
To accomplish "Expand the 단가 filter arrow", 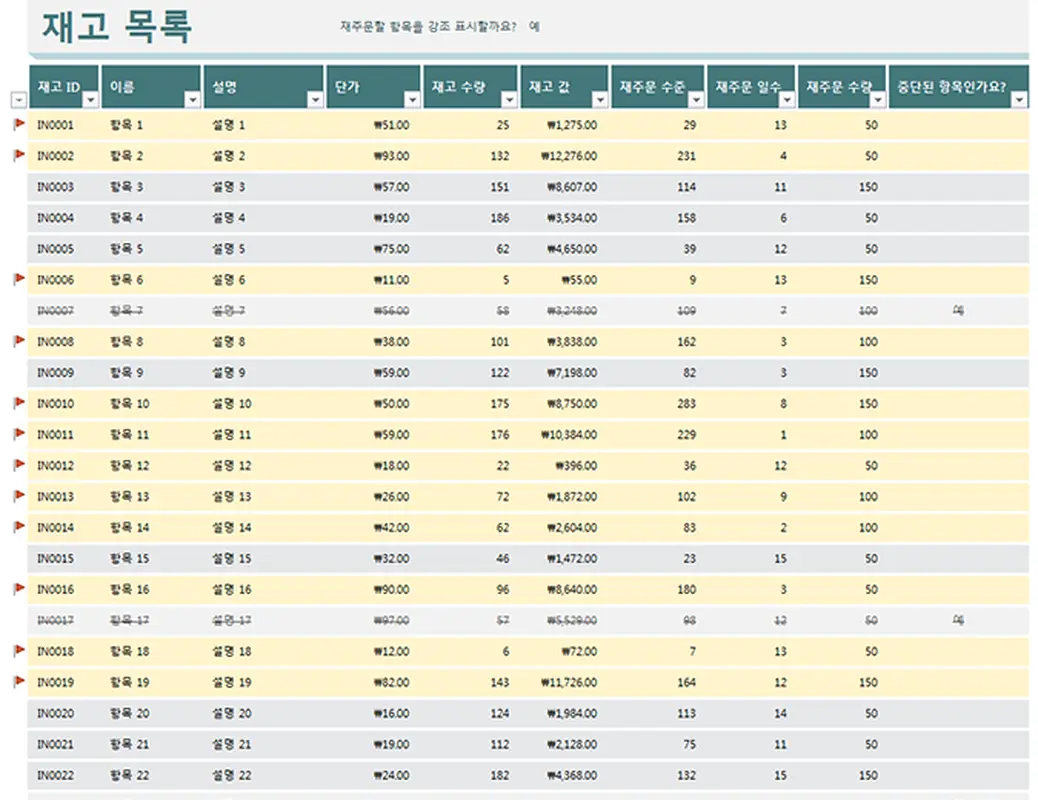I will coord(412,99).
